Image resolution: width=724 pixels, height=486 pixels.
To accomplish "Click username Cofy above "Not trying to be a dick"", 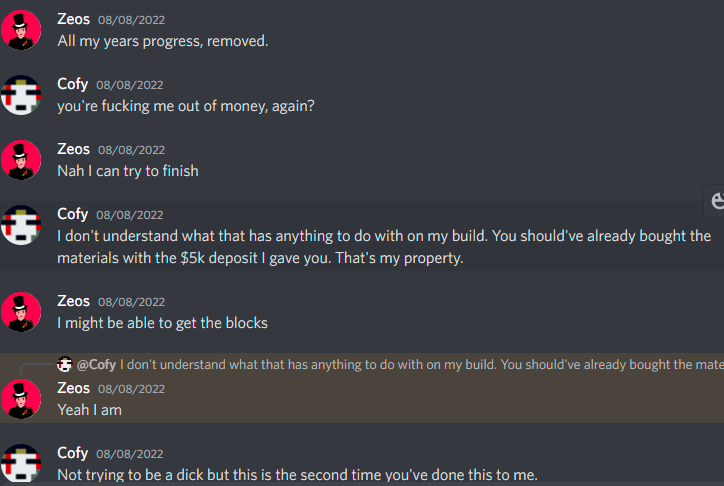I will coord(72,453).
